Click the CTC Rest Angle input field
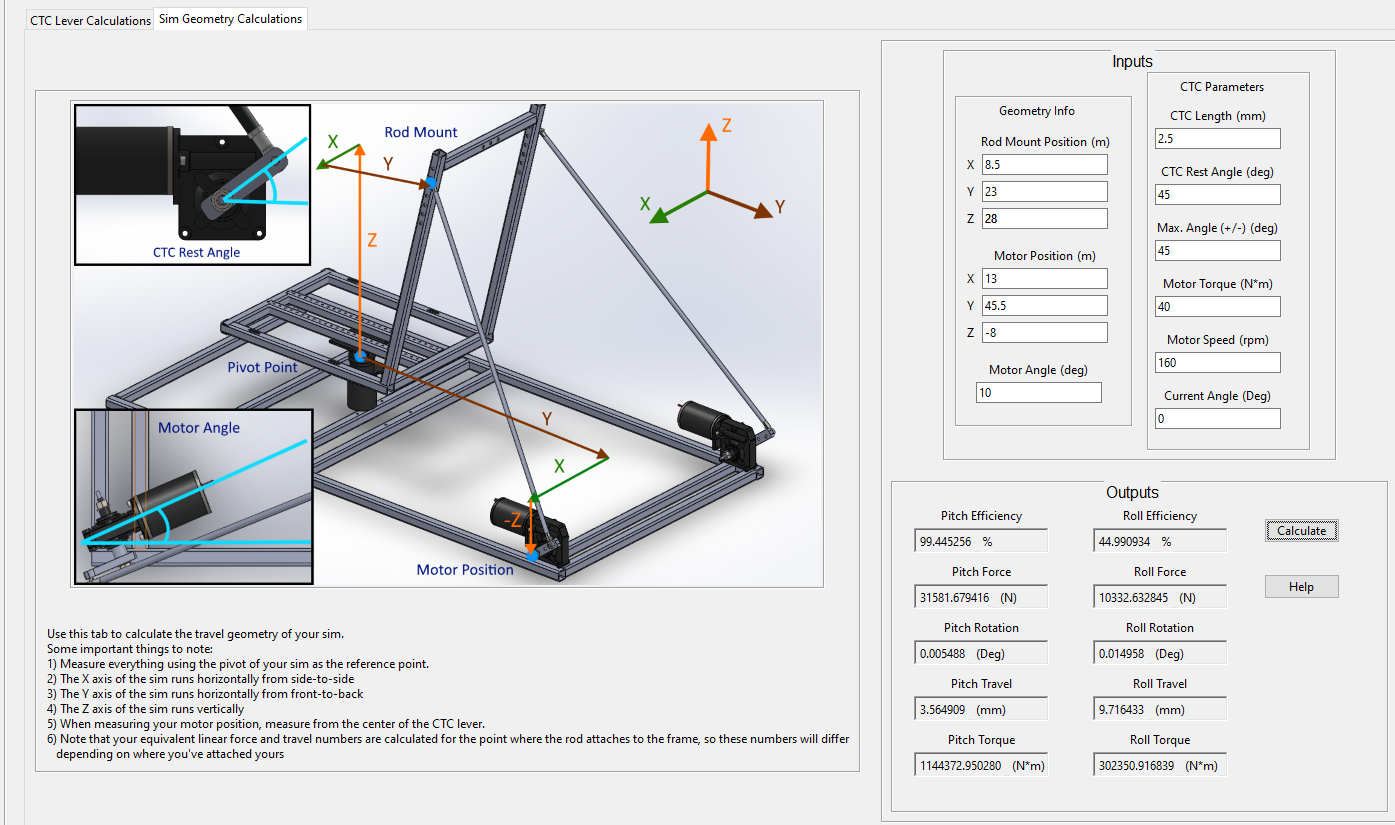The width and height of the screenshot is (1395, 825). click(x=1218, y=195)
